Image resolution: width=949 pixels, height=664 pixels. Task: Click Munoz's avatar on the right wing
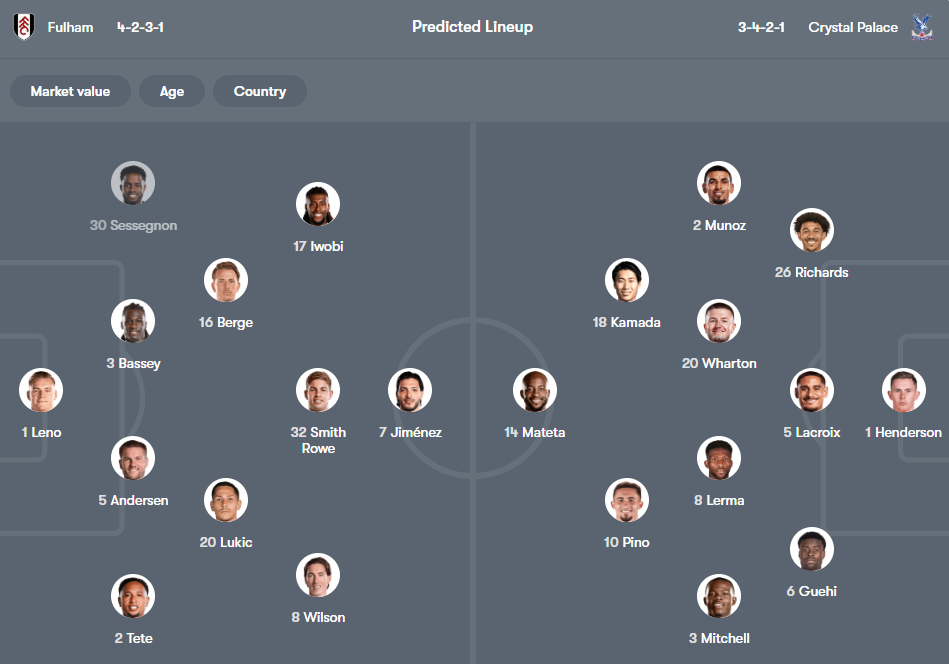718,182
